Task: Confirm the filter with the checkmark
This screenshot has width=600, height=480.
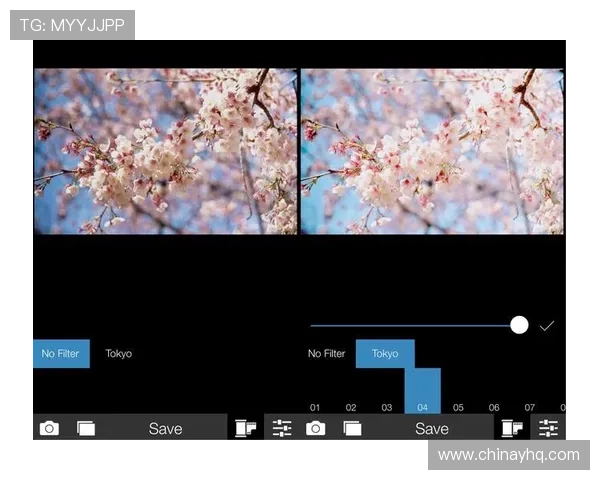Action: coord(547,326)
